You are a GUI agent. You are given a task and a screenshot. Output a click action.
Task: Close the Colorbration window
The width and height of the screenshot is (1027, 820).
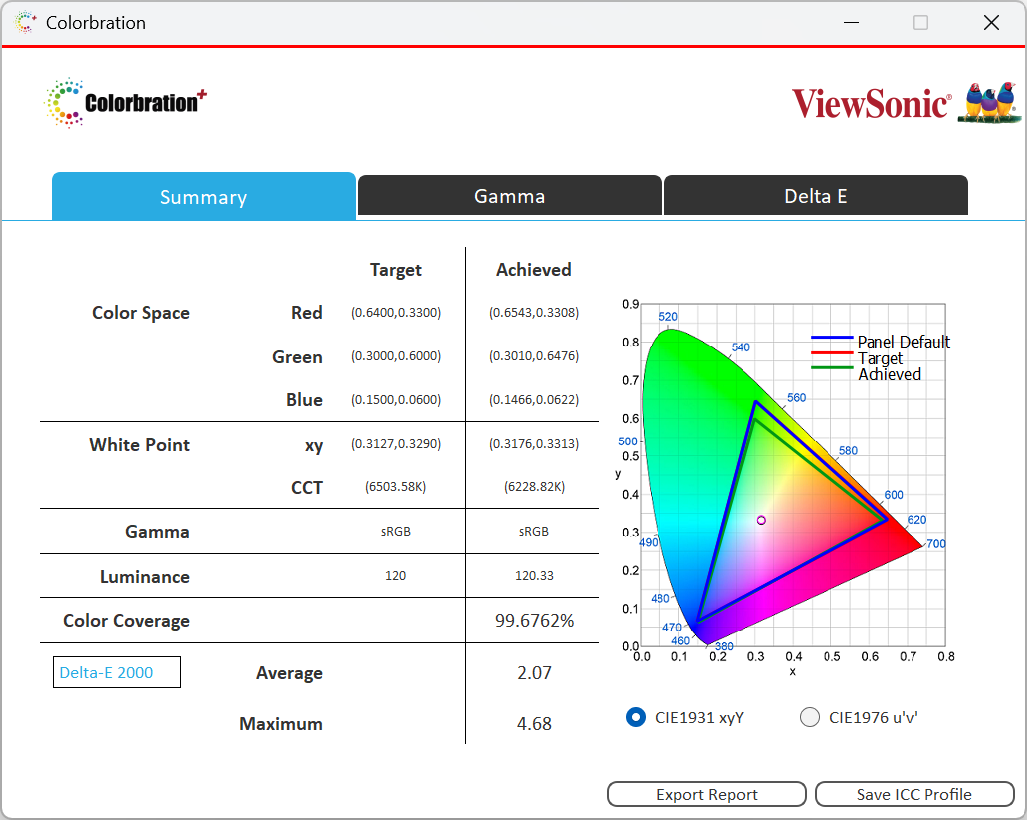pos(991,22)
